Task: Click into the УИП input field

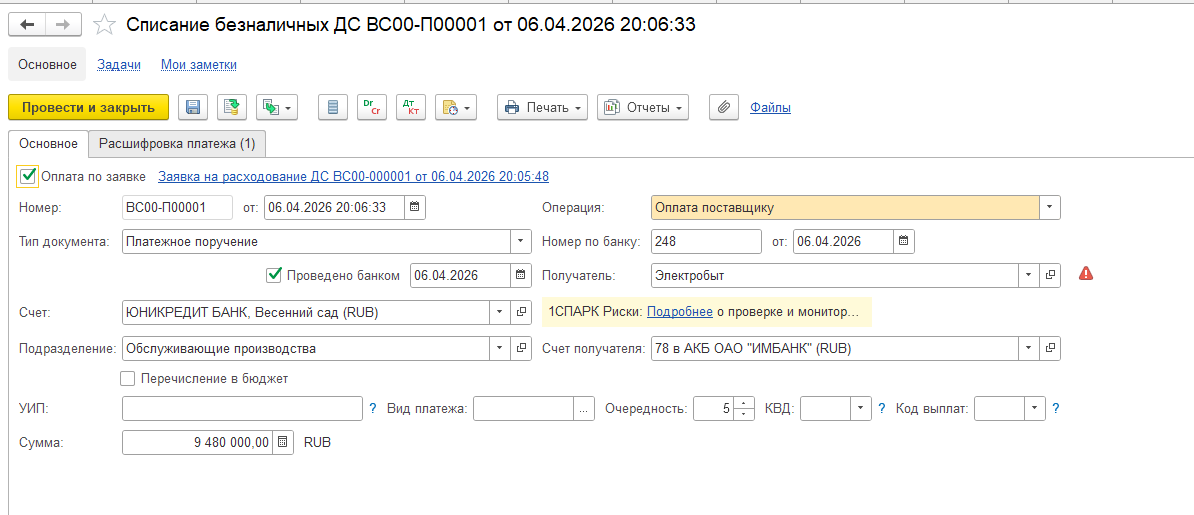Action: 242,408
